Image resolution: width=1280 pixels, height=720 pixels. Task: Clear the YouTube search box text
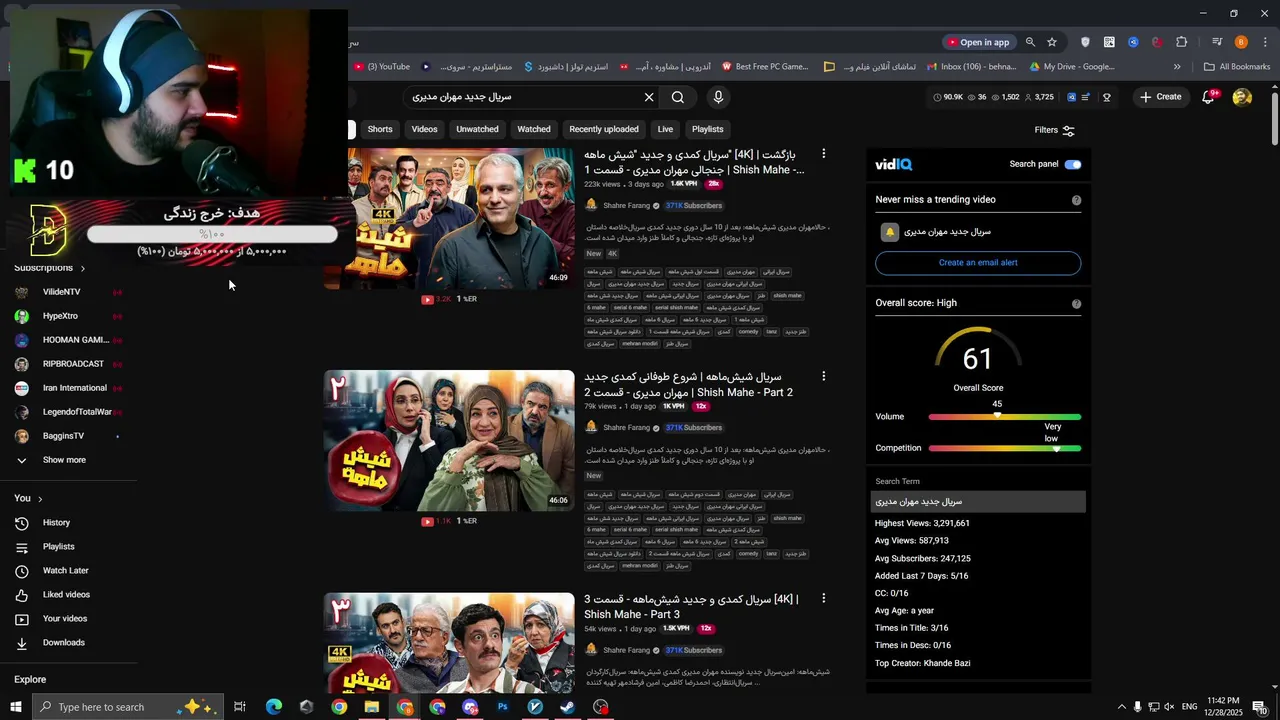pos(649,97)
